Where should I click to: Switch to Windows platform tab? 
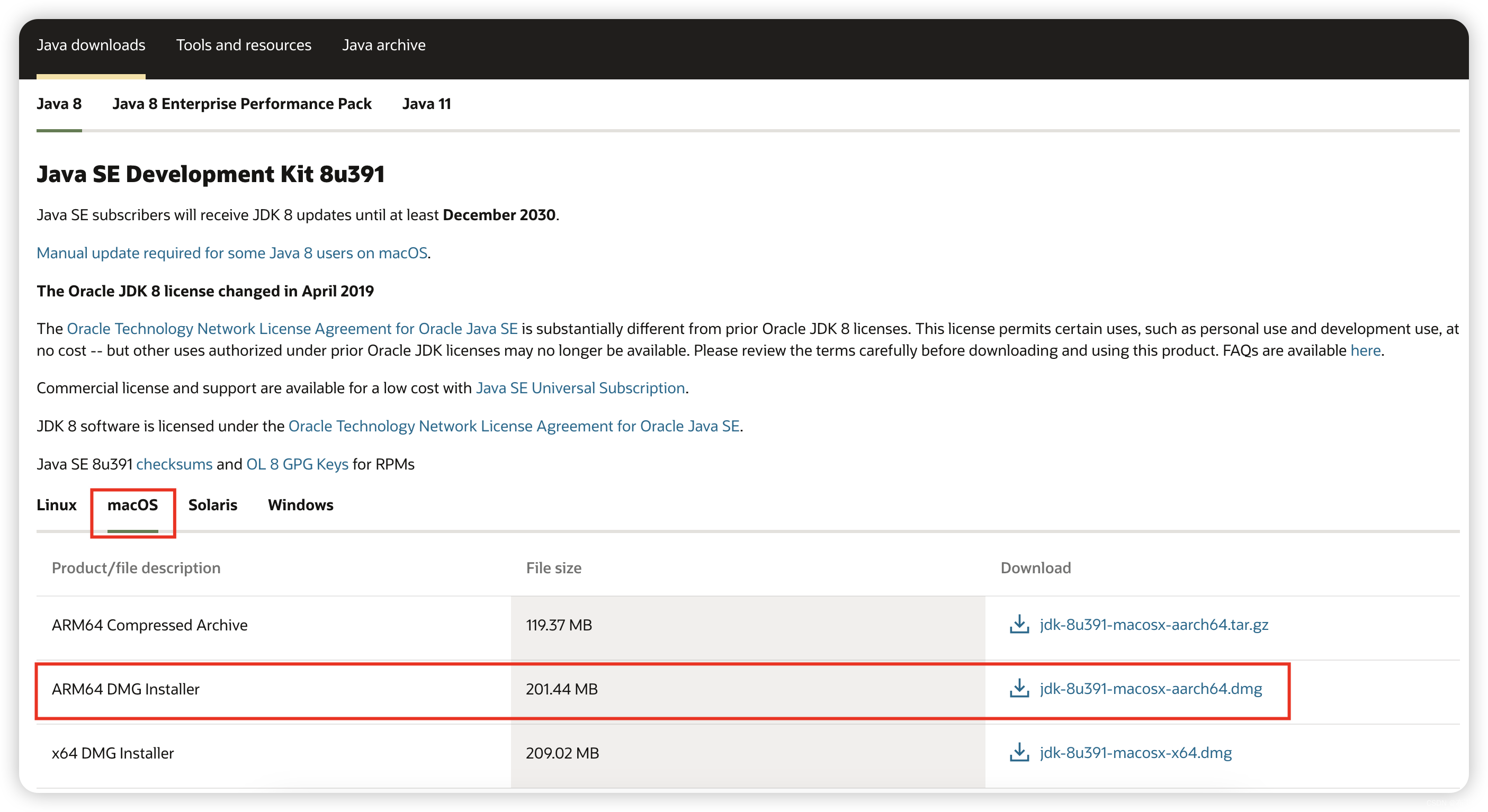tap(300, 505)
